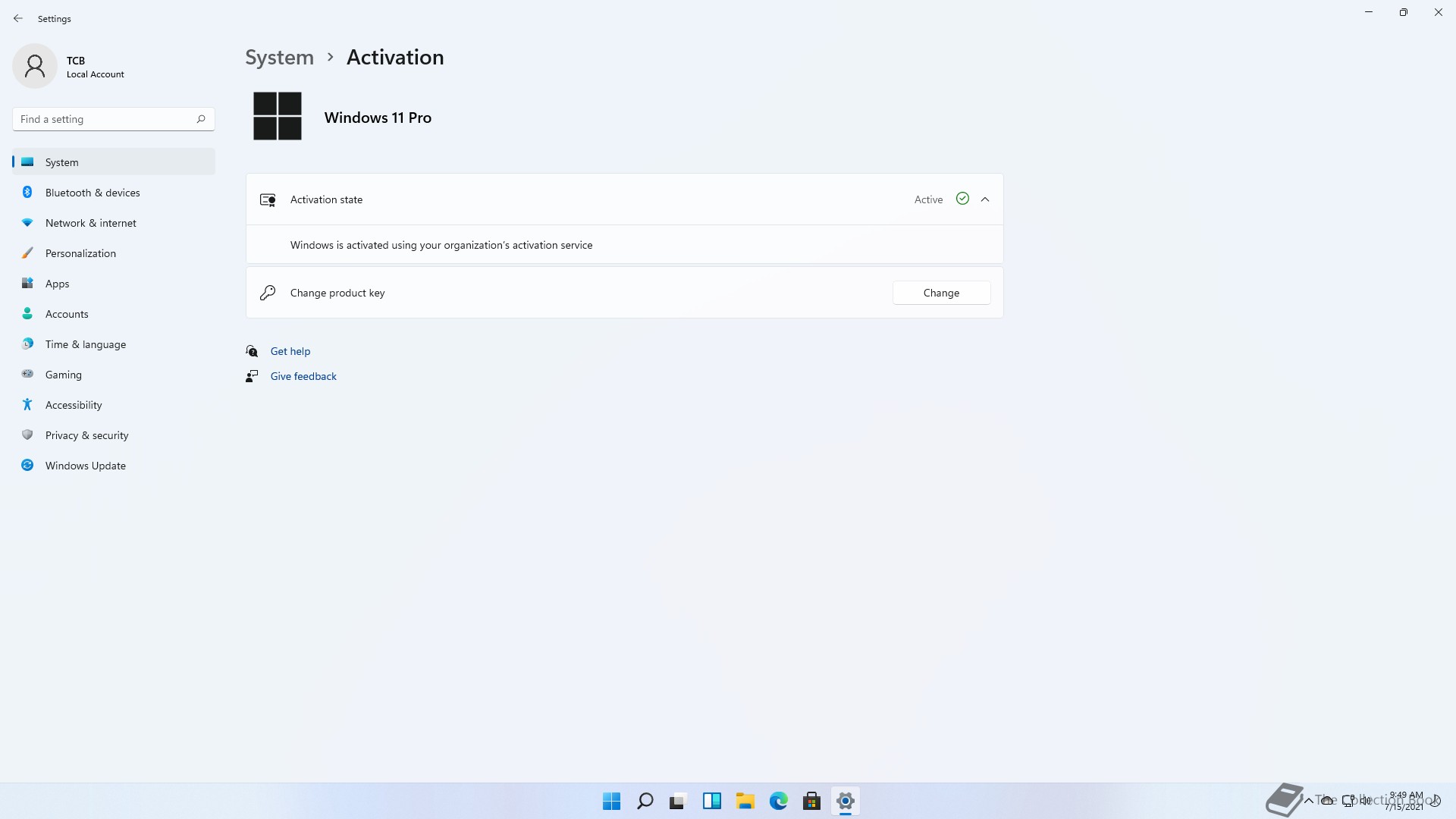Collapse the Activation state section chevron

(985, 199)
